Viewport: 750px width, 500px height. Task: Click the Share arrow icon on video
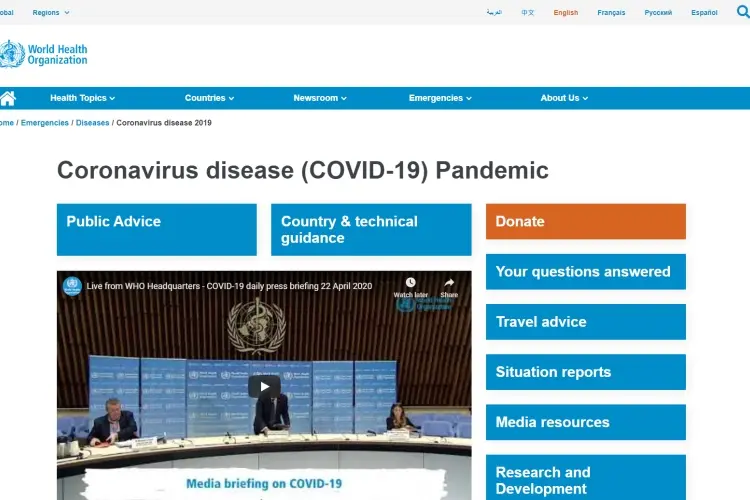pos(449,282)
